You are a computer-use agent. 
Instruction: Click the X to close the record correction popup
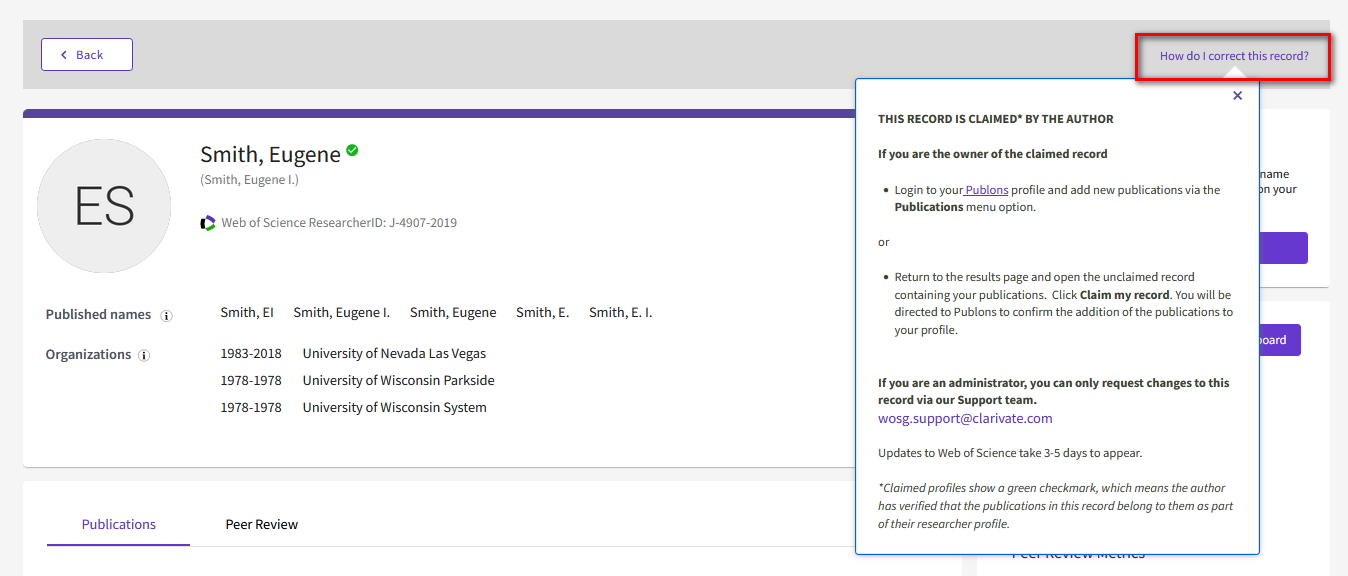1237,95
